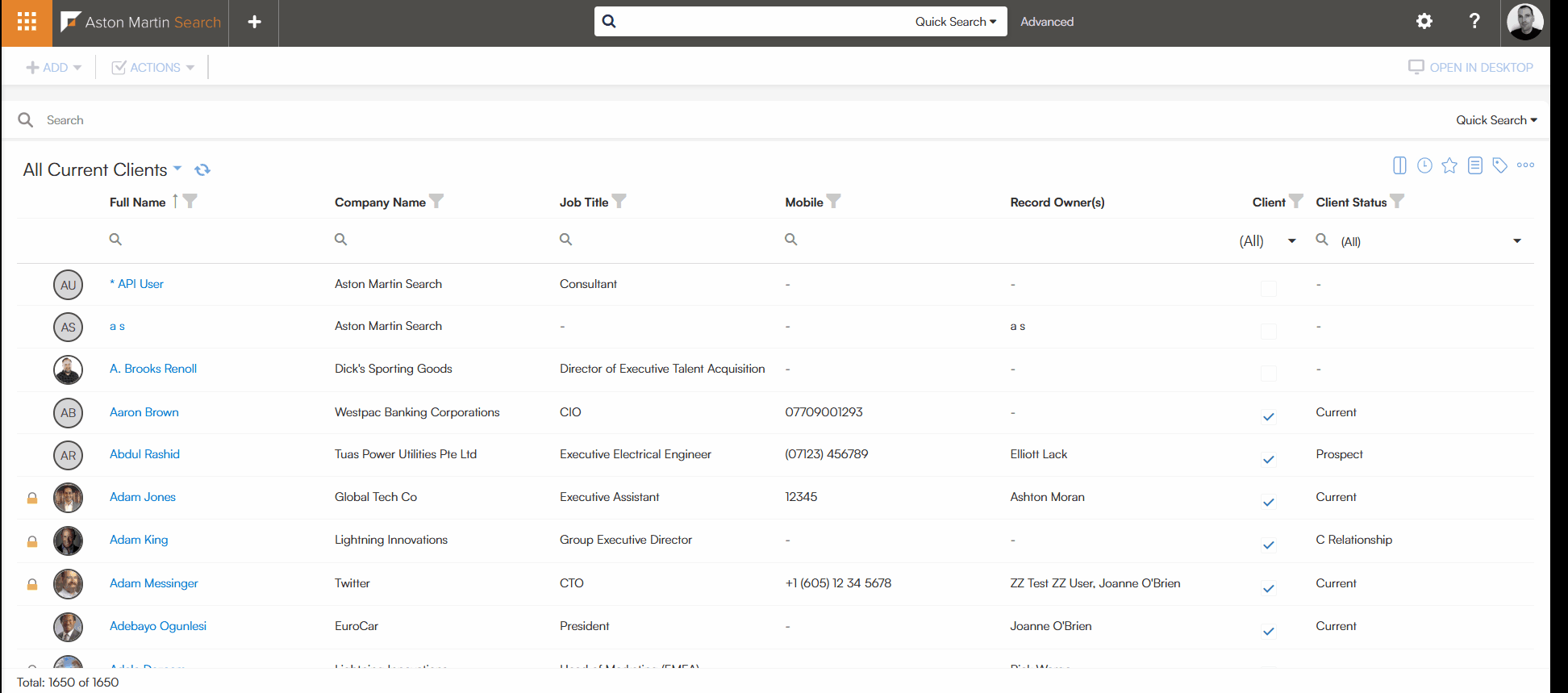
Task: Open the more options ellipsis icon
Action: pos(1525,165)
